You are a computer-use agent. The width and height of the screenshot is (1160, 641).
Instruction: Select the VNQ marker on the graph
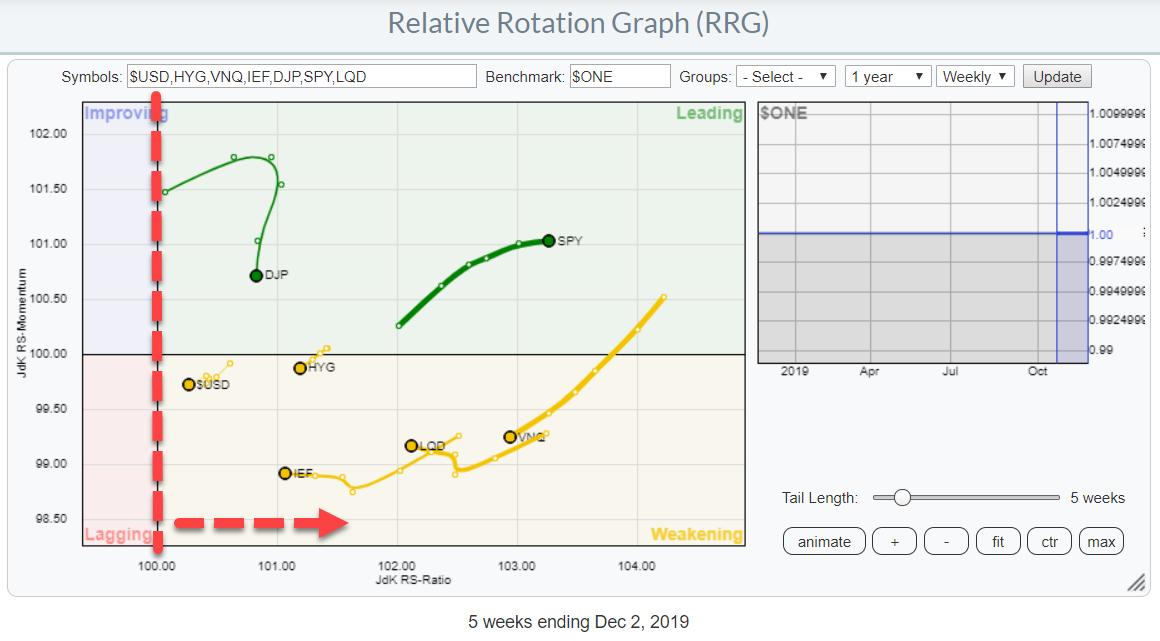coord(510,437)
